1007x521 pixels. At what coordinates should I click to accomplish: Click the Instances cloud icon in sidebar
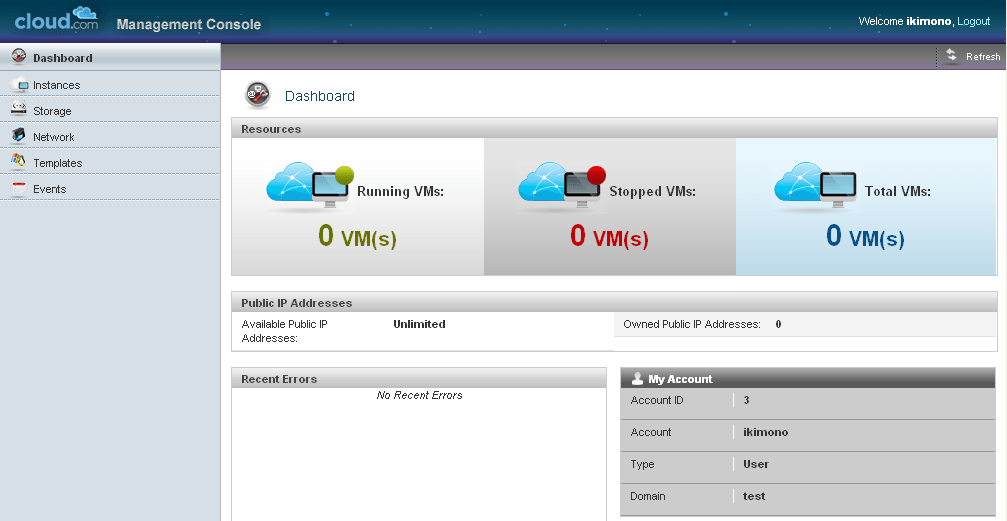(19, 84)
